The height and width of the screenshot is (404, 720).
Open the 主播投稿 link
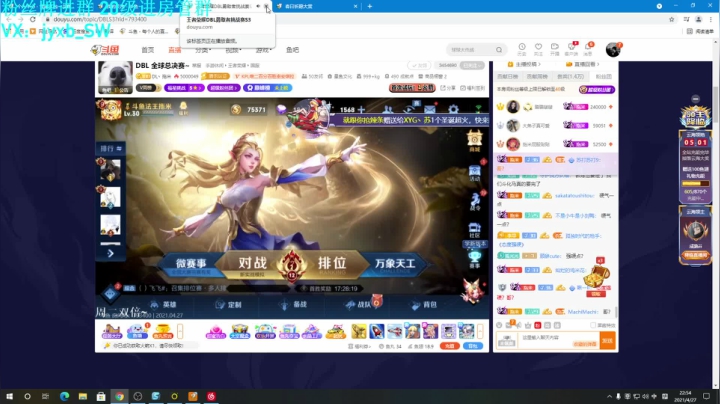[523, 64]
